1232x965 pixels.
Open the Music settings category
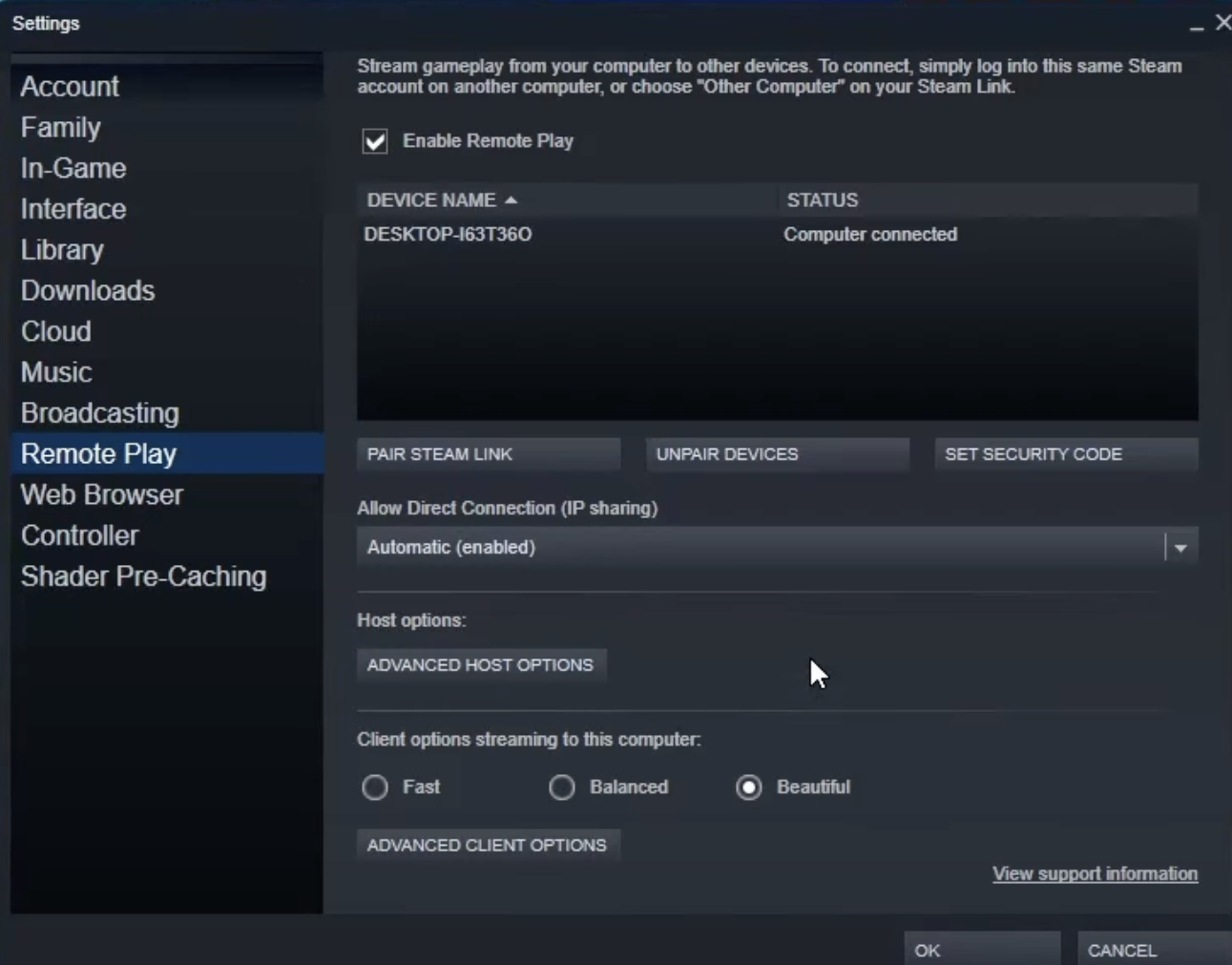coord(56,372)
